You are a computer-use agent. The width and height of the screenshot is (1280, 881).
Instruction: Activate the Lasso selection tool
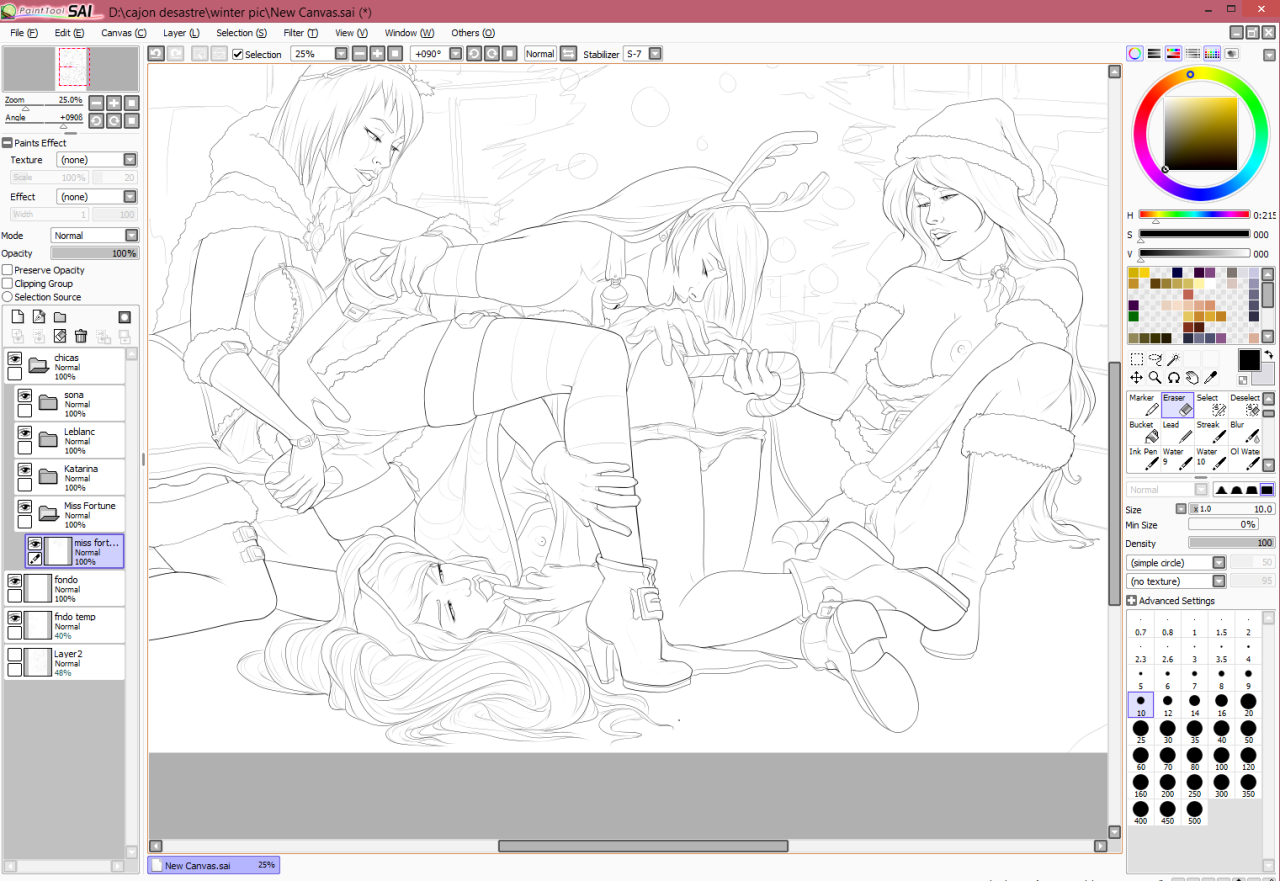click(x=1155, y=359)
